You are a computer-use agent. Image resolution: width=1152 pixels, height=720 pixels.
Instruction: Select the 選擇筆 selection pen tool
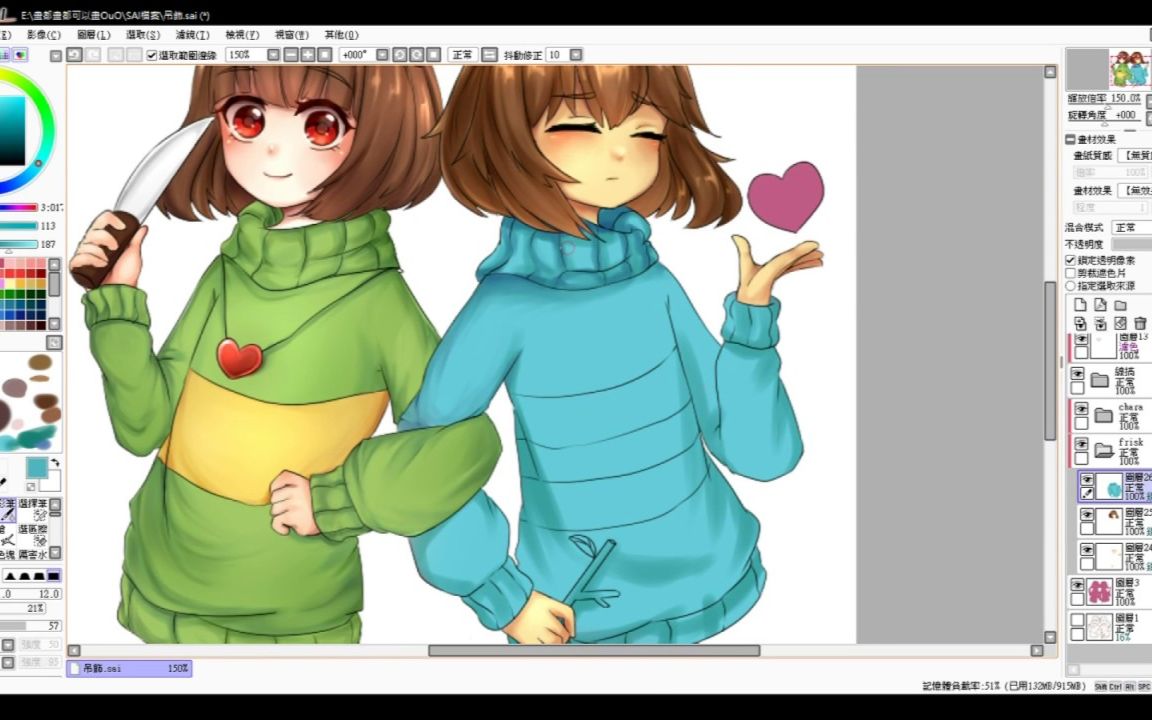32,509
